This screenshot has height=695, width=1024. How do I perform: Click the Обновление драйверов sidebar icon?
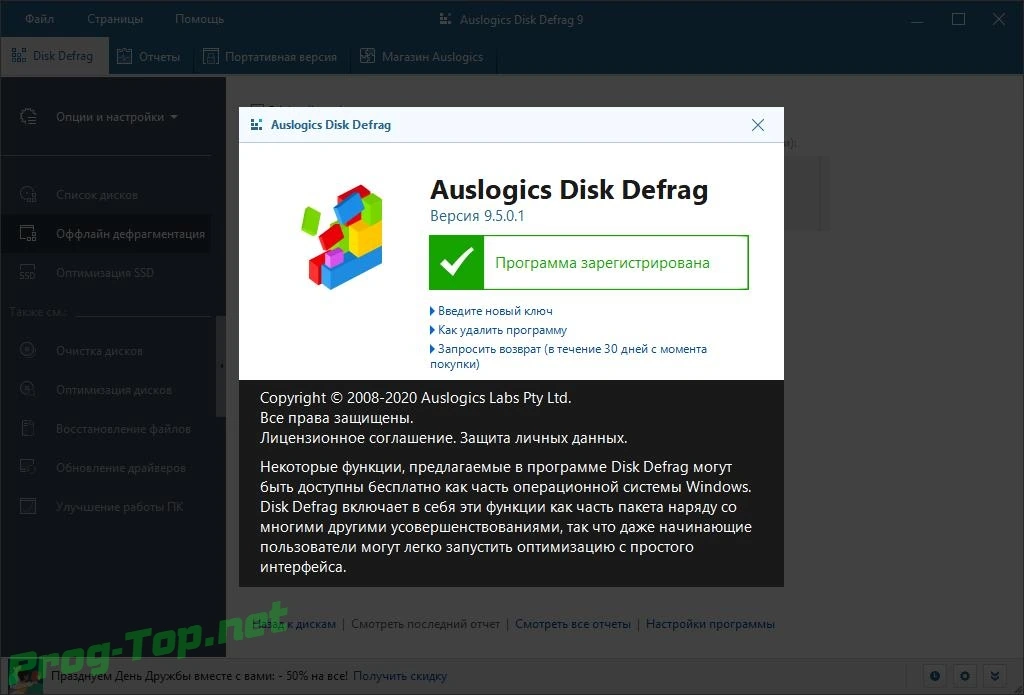tap(27, 467)
